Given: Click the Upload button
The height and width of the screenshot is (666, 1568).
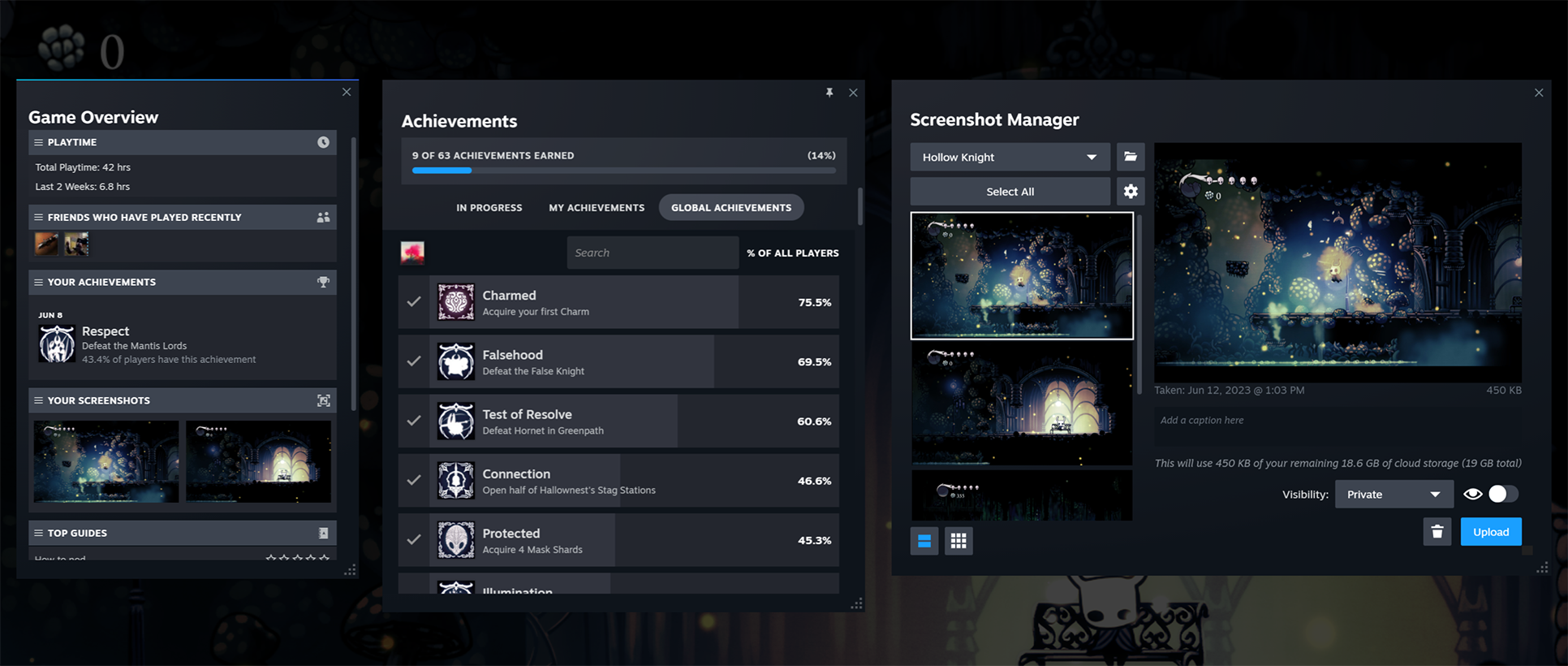Looking at the screenshot, I should [x=1491, y=532].
